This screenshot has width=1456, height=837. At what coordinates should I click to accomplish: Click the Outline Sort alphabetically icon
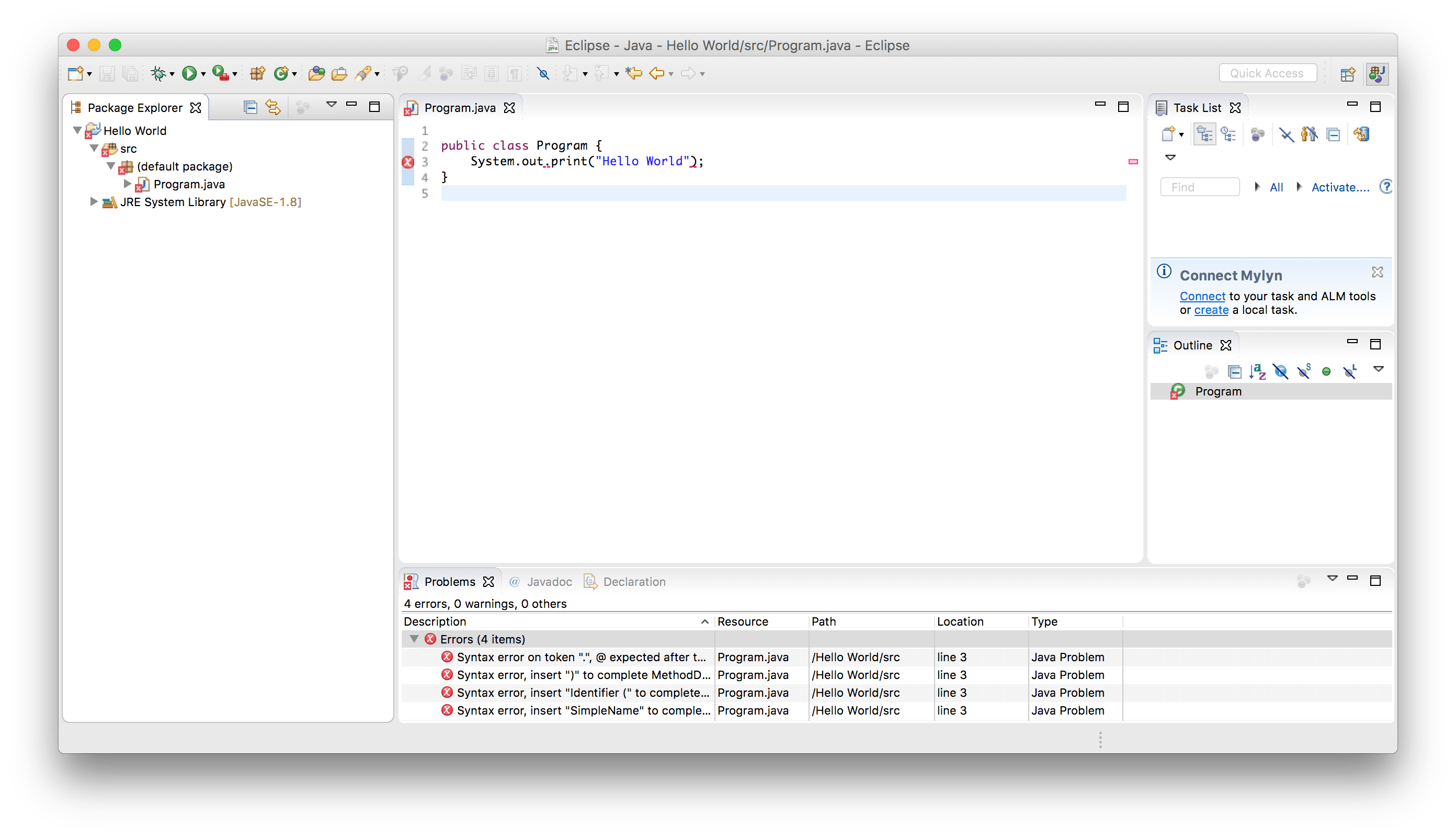tap(1257, 372)
